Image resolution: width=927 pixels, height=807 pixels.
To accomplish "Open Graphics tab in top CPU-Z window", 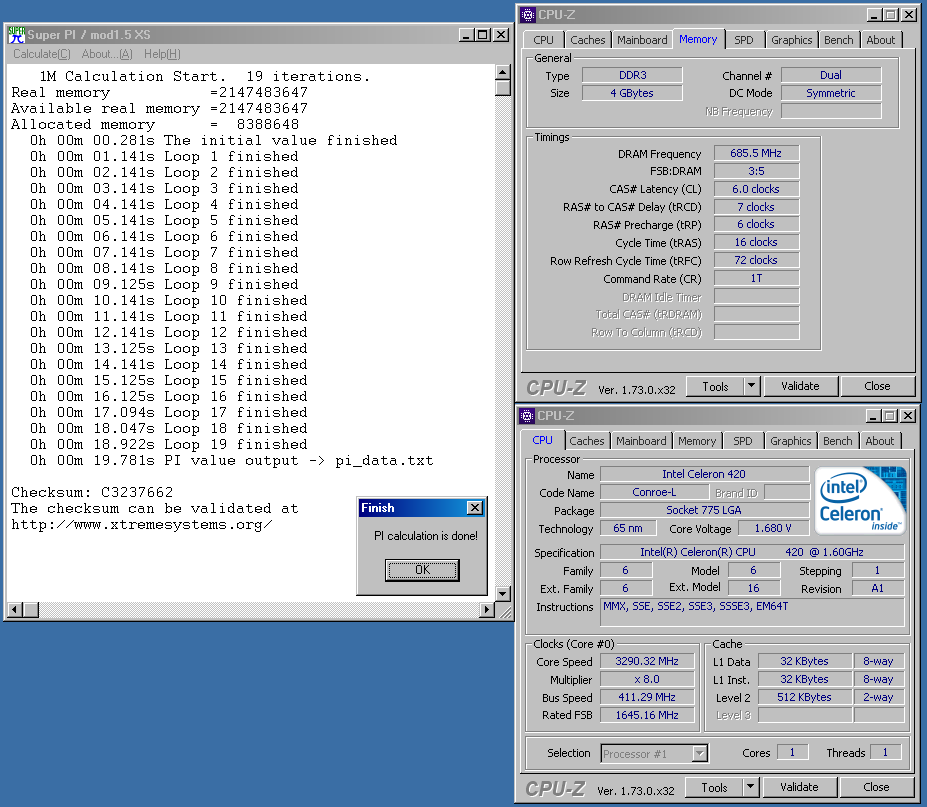I will point(792,40).
